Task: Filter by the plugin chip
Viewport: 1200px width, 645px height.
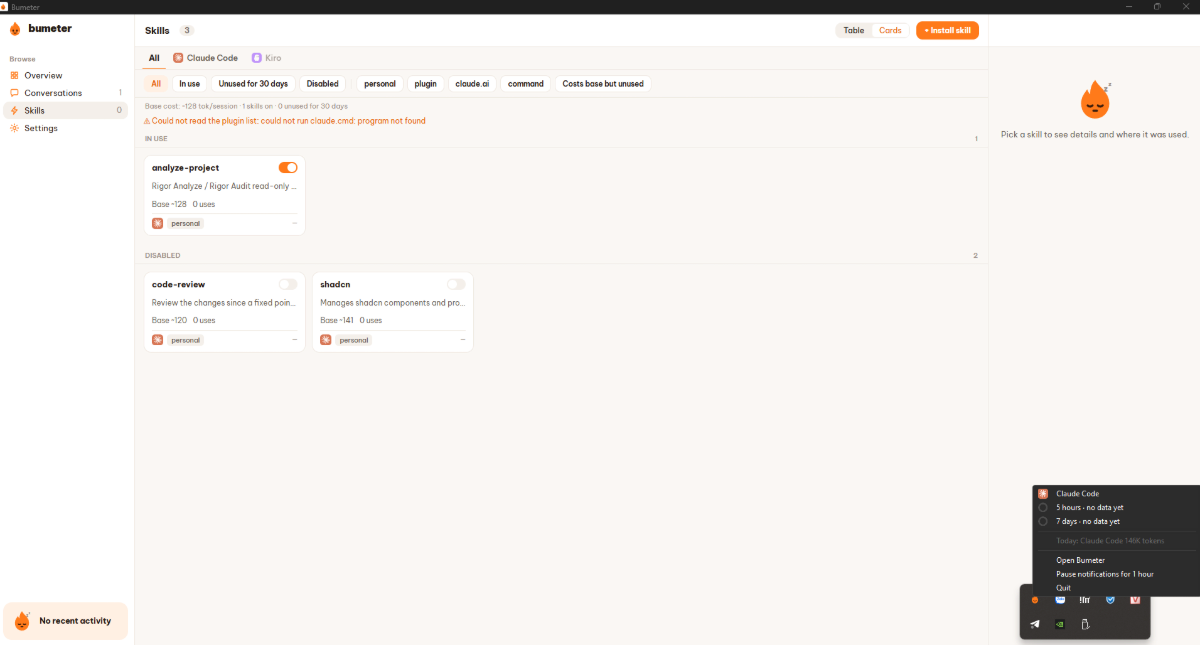Action: [x=426, y=84]
